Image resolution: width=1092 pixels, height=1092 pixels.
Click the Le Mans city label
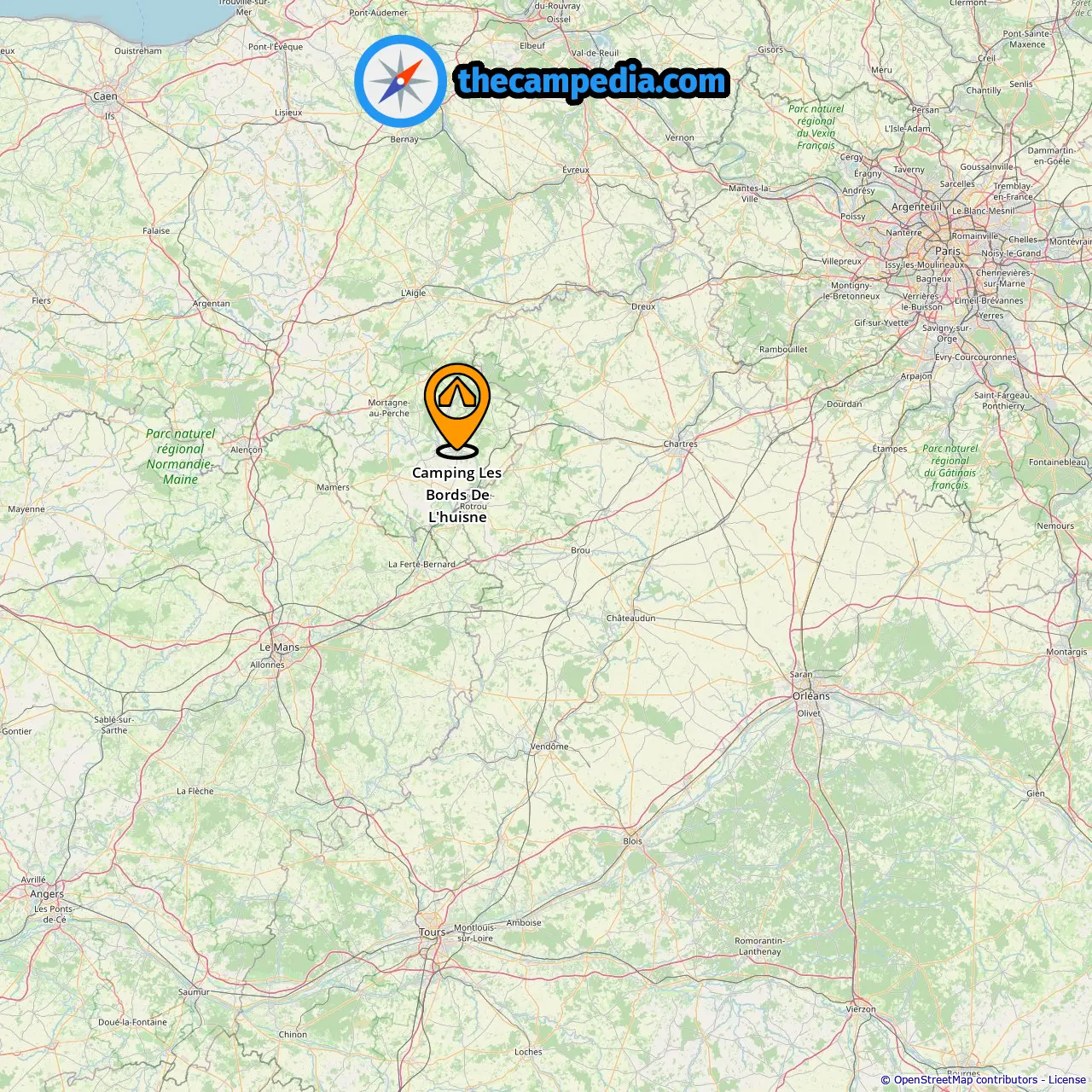coord(280,648)
